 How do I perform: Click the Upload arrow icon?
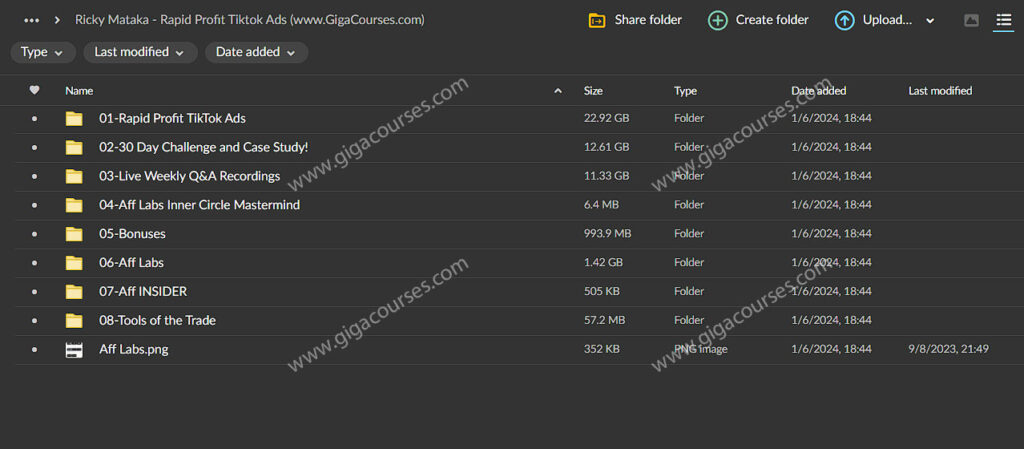click(844, 20)
